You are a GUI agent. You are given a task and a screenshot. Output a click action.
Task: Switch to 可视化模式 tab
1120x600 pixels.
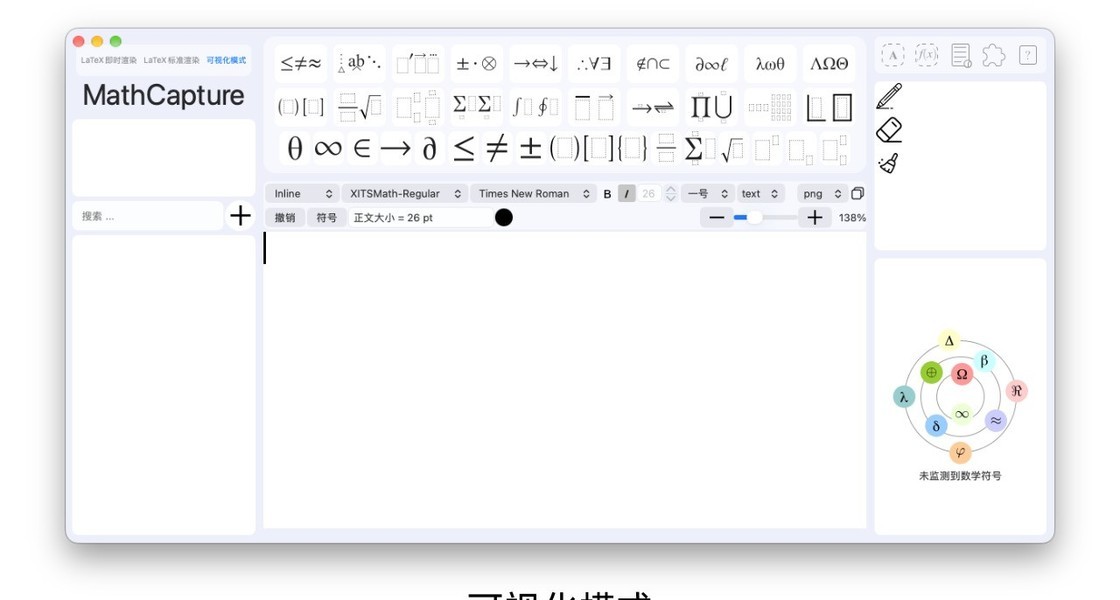pos(226,60)
